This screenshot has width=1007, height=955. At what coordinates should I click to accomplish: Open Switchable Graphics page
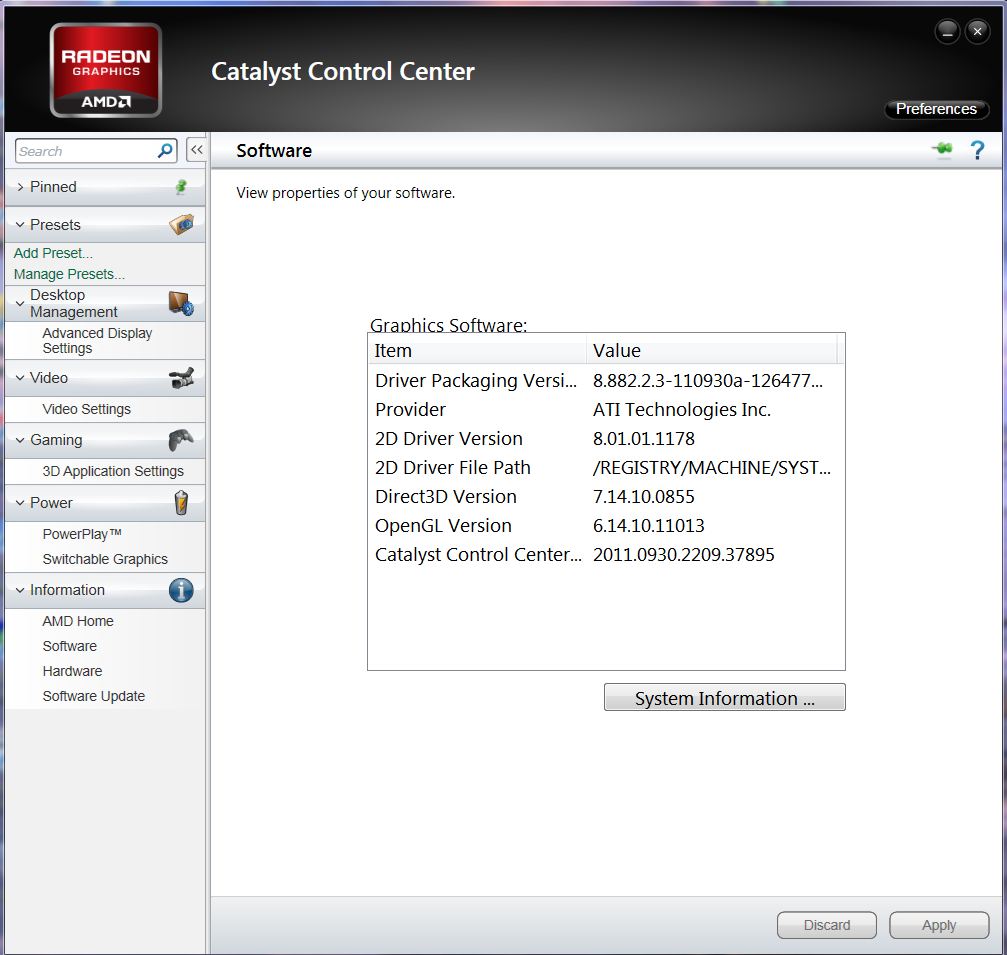105,559
